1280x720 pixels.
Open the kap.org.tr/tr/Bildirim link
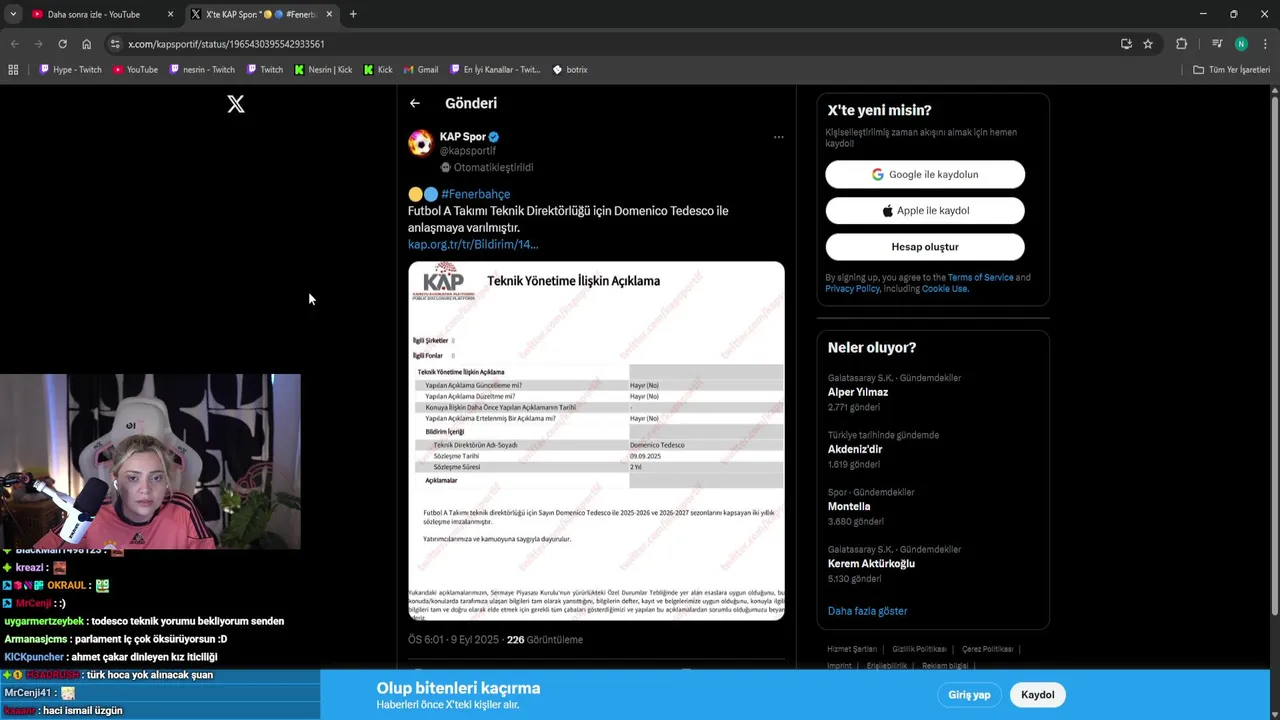(473, 244)
